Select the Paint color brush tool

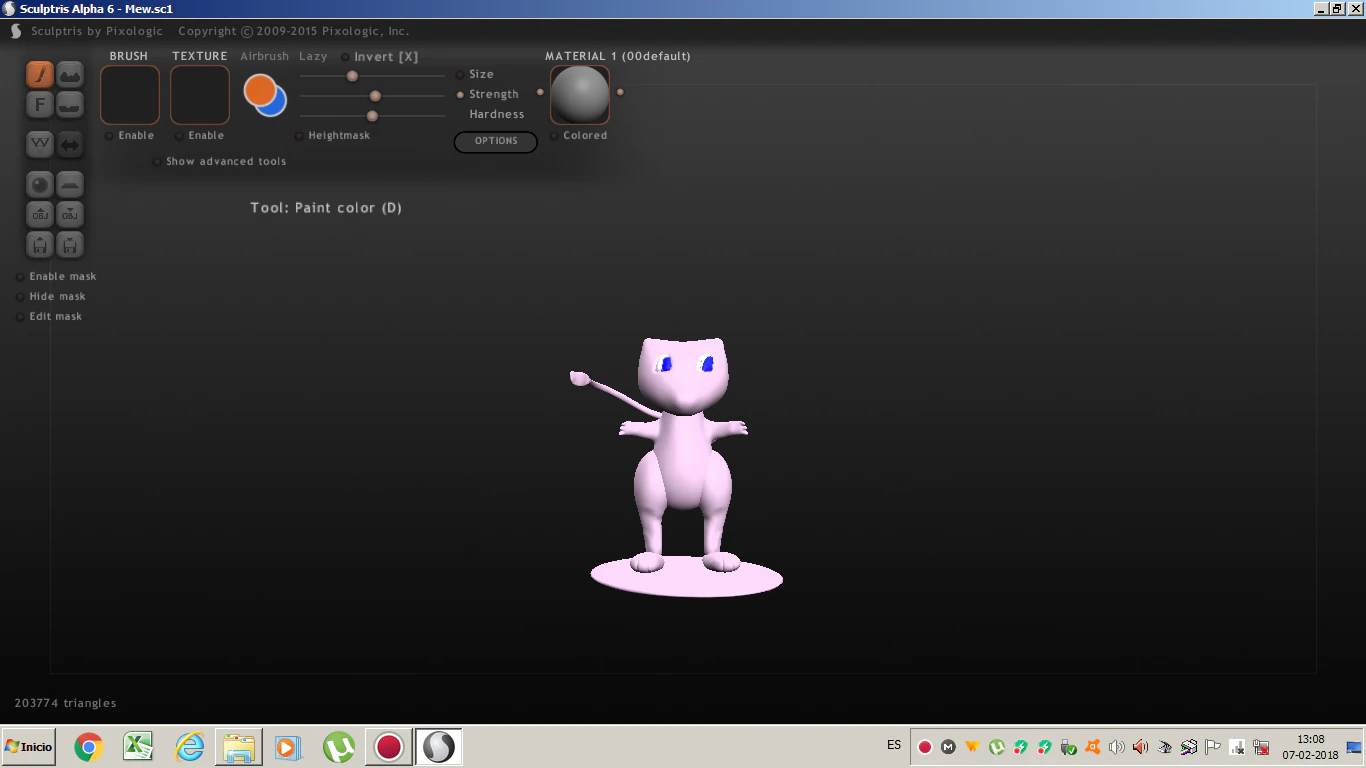point(40,74)
